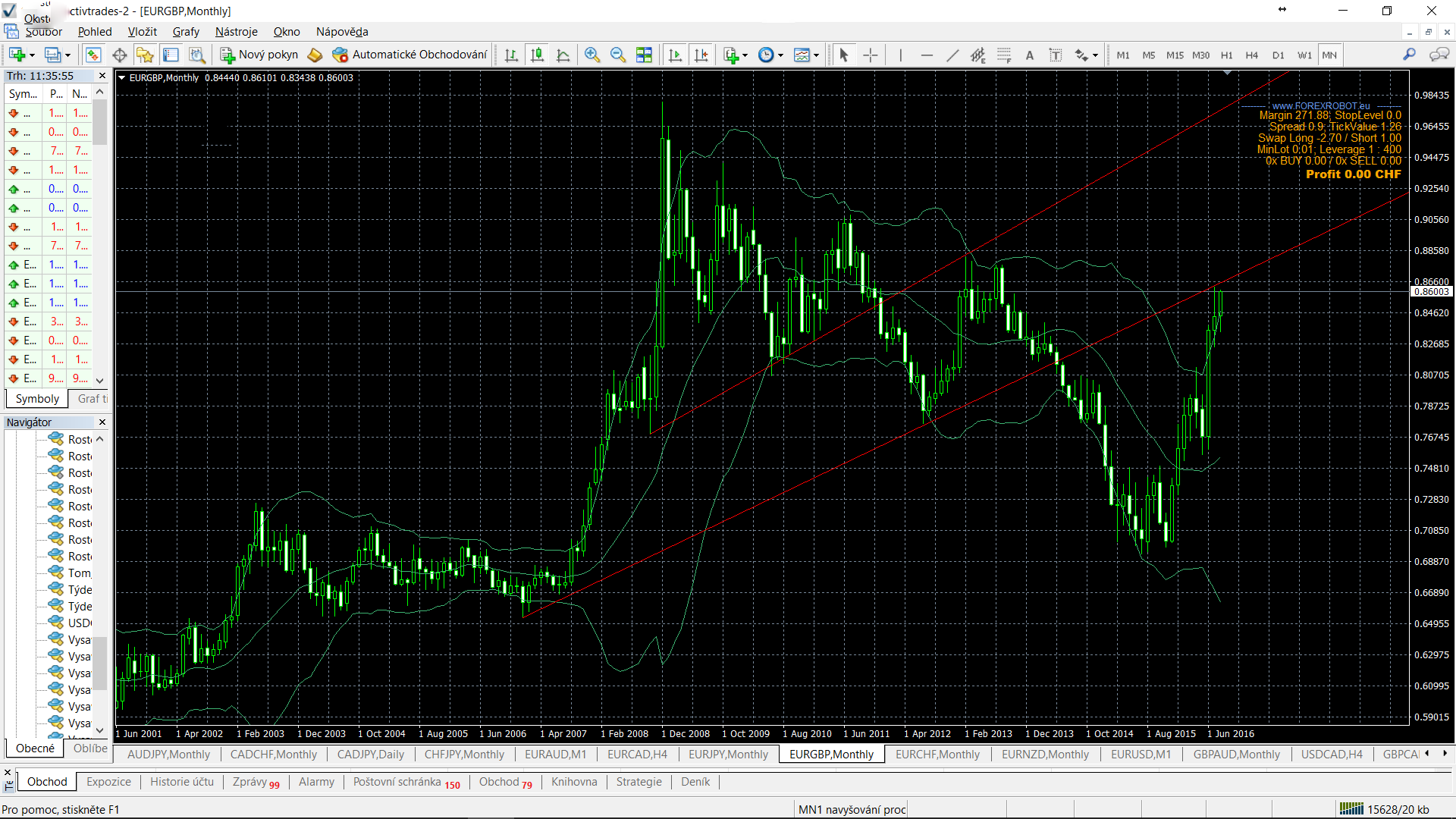Viewport: 1456px width, 819px height.
Task: Toggle chart auto scroll
Action: click(x=675, y=55)
